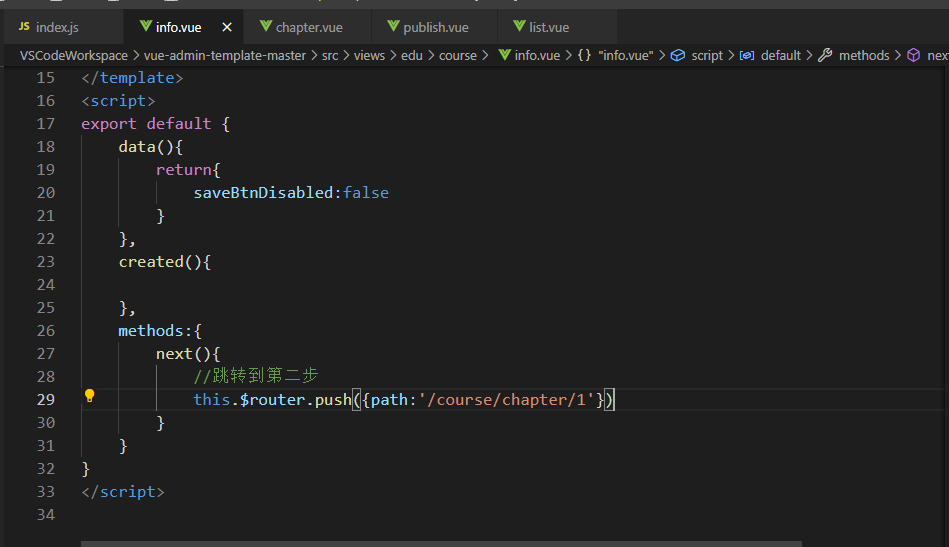
Task: Switch to the list.vue tab
Action: (556, 27)
